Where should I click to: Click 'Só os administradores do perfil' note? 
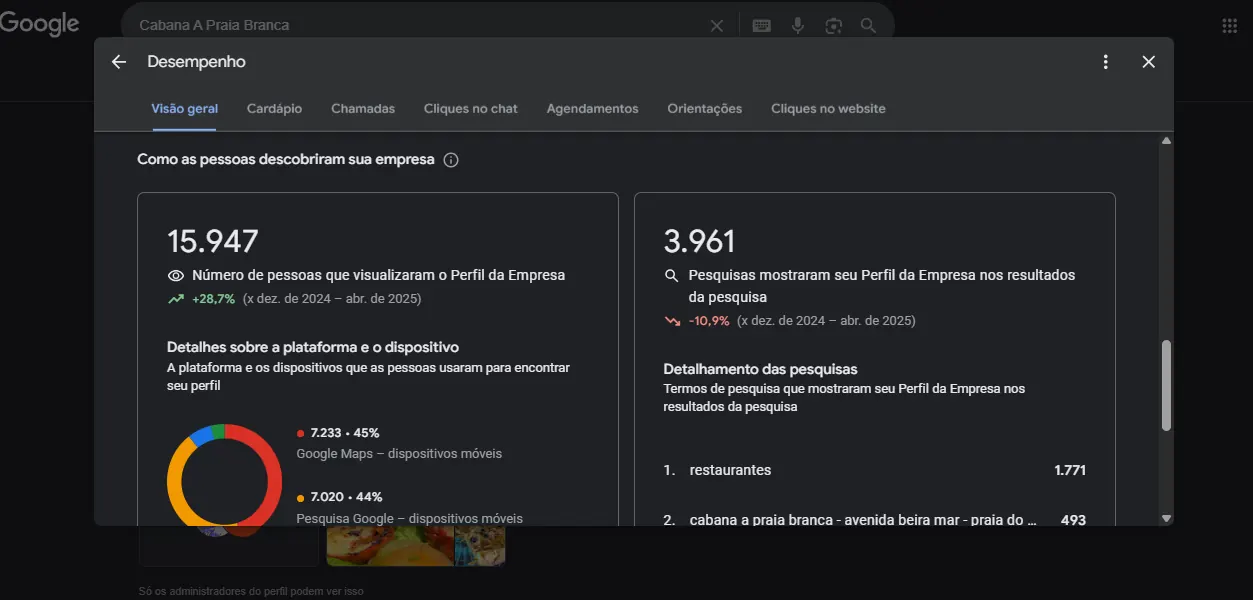click(251, 591)
